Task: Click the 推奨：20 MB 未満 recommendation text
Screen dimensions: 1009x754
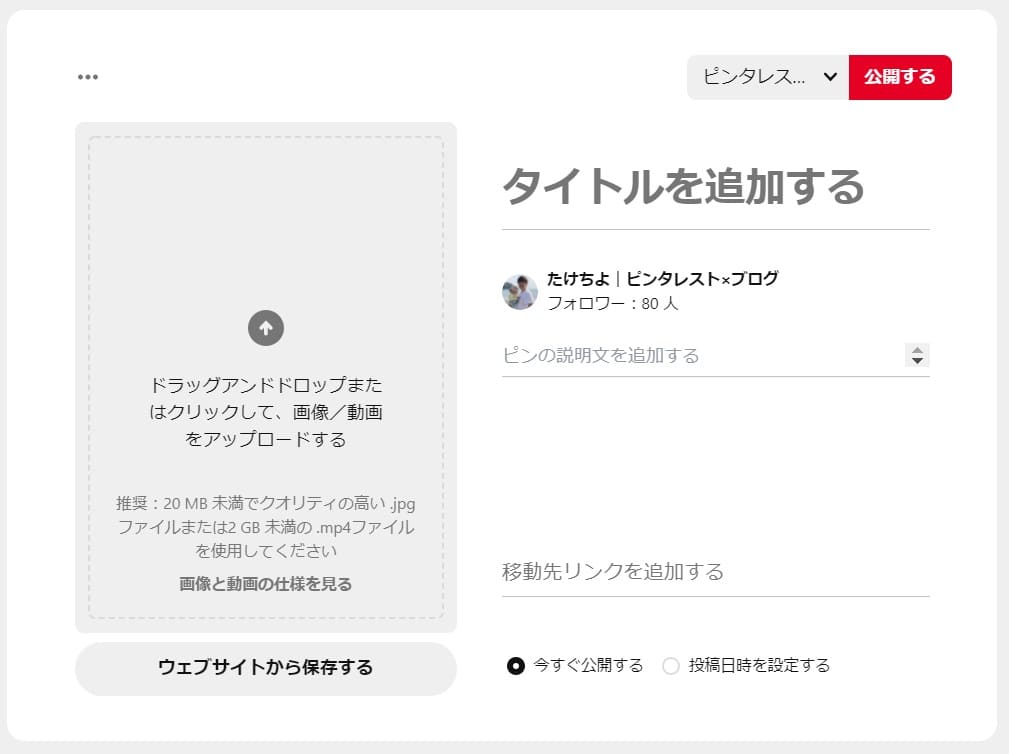Action: [x=266, y=527]
